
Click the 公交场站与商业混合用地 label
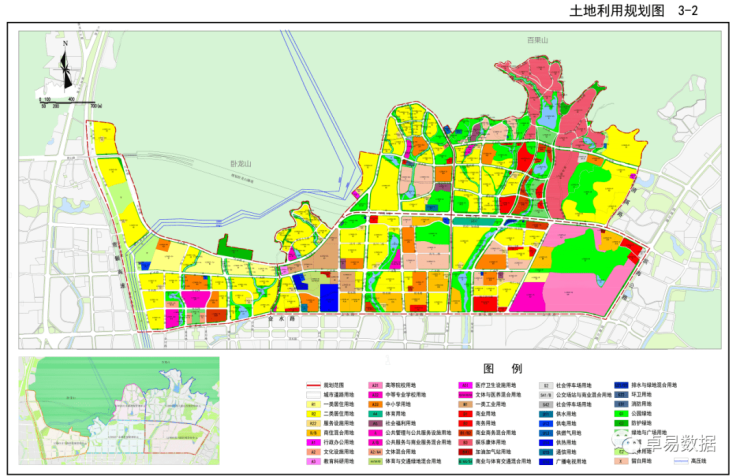583,395
